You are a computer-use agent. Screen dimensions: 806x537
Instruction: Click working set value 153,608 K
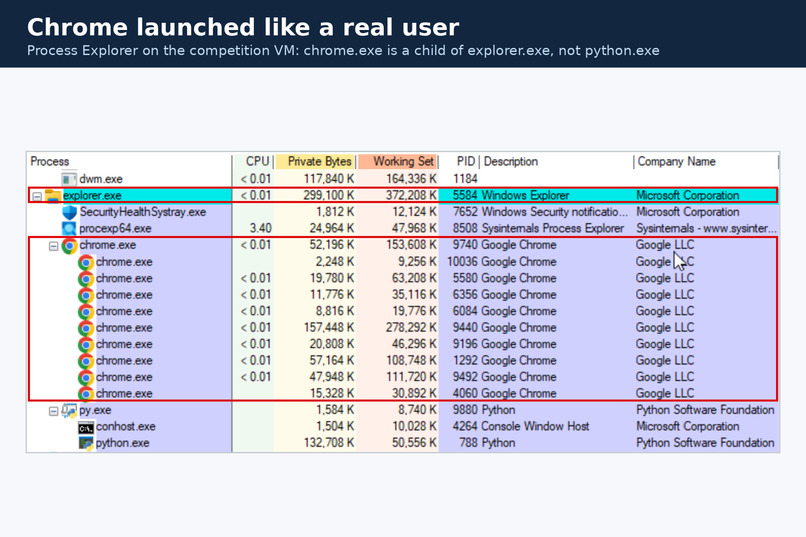pos(411,245)
